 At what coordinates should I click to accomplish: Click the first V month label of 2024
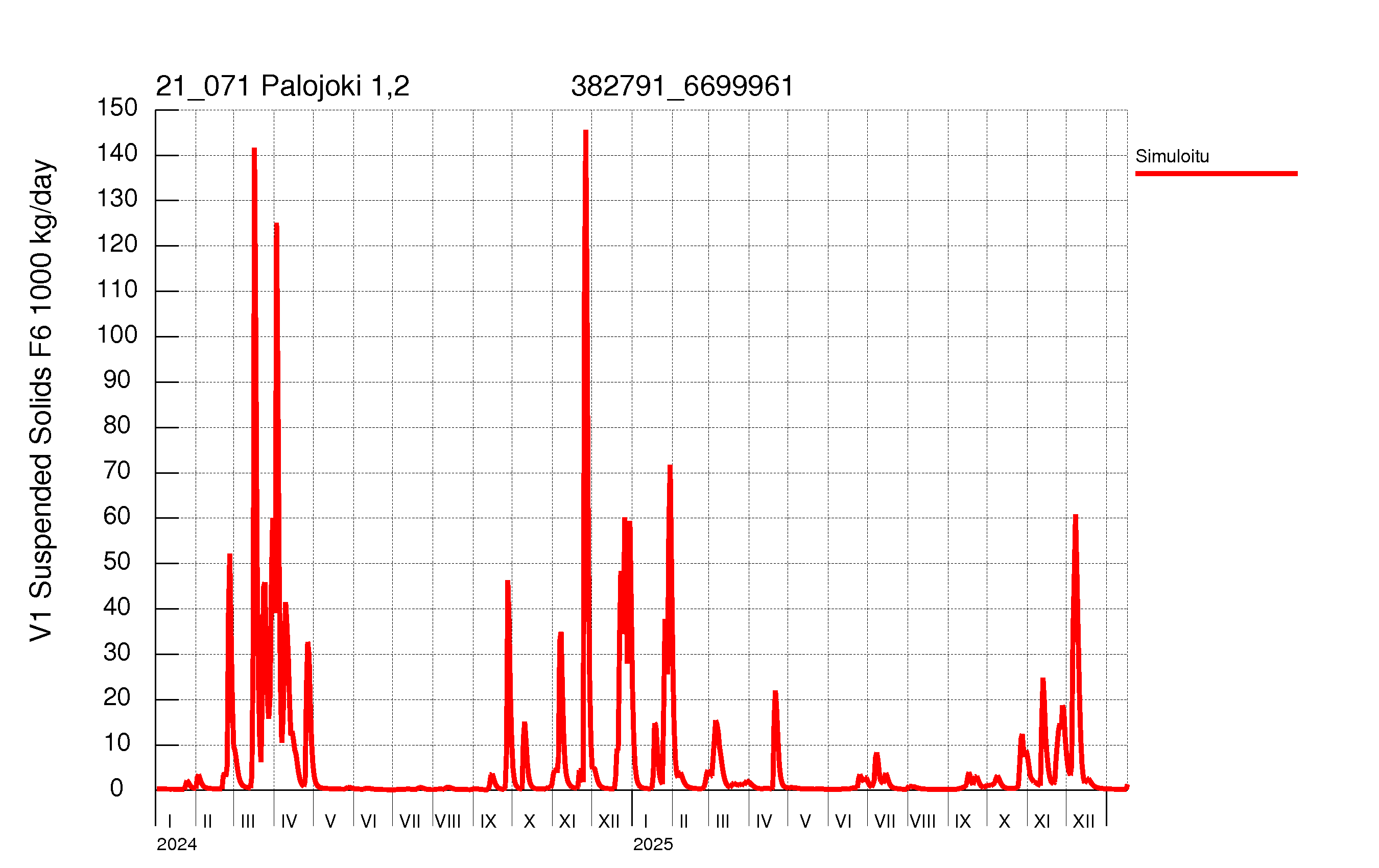(x=330, y=822)
